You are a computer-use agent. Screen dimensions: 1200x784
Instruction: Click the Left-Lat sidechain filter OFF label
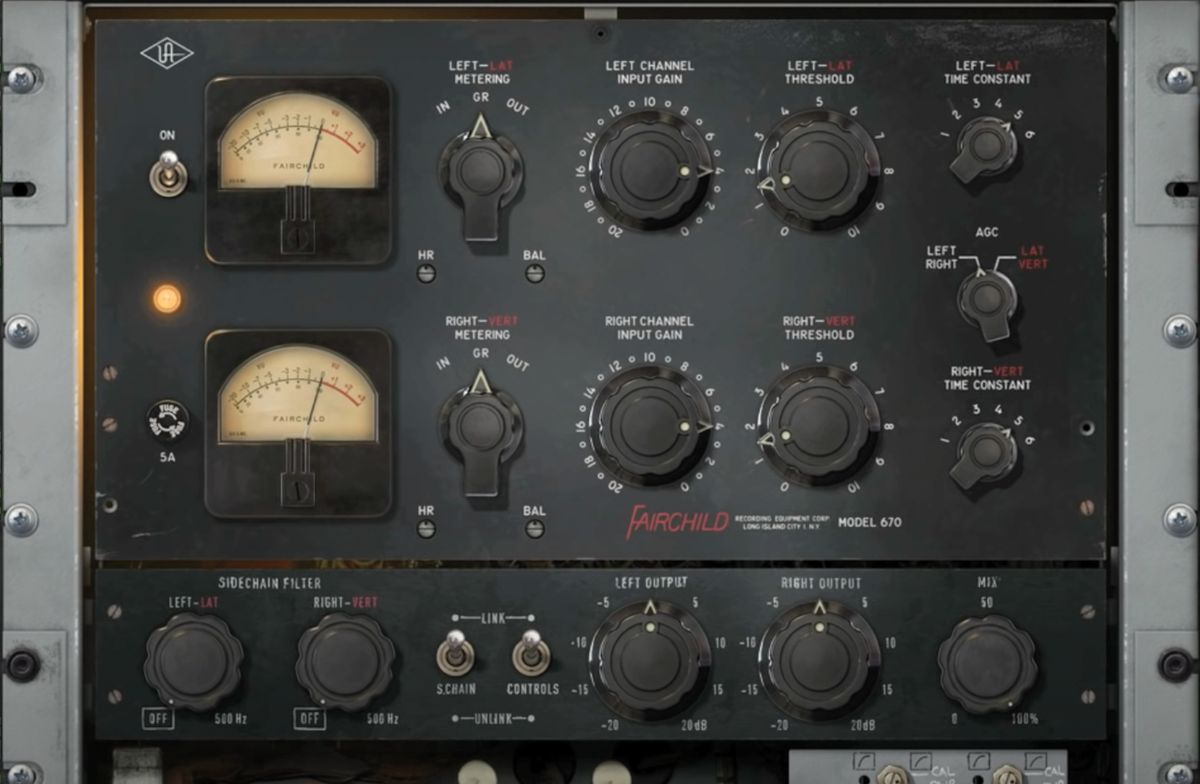click(156, 716)
